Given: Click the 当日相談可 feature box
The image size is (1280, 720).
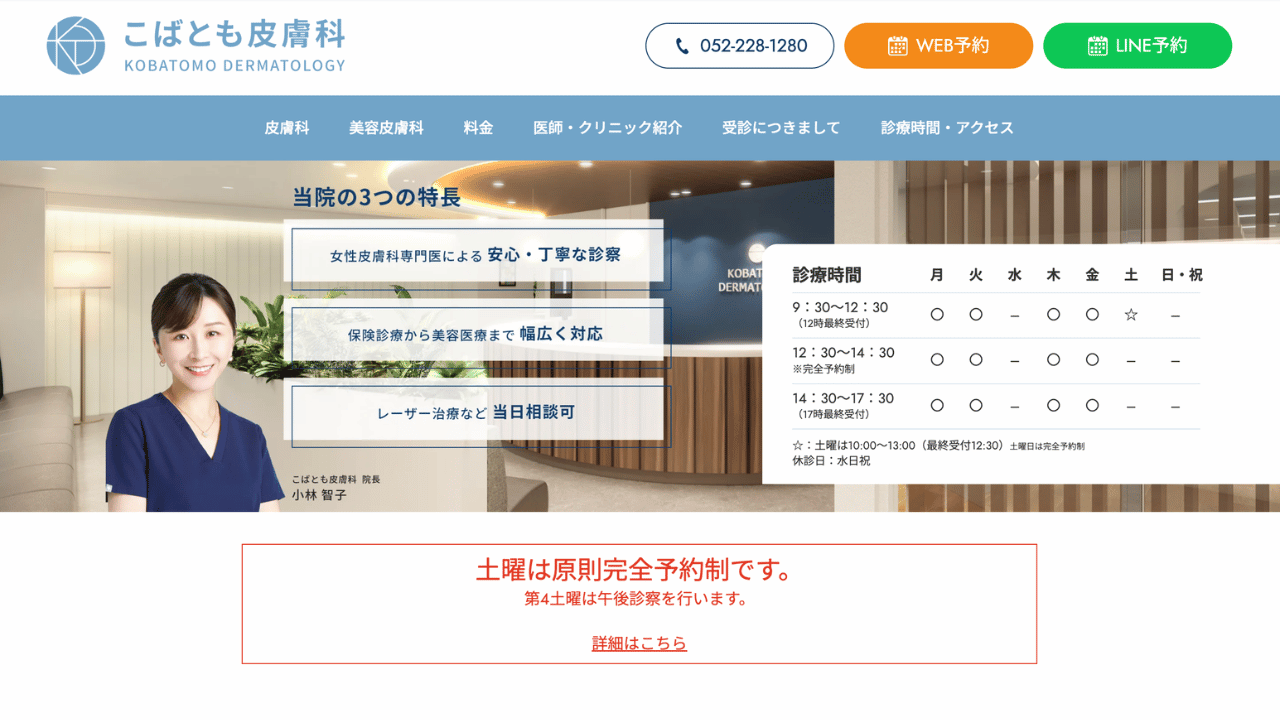Looking at the screenshot, I should 477,412.
